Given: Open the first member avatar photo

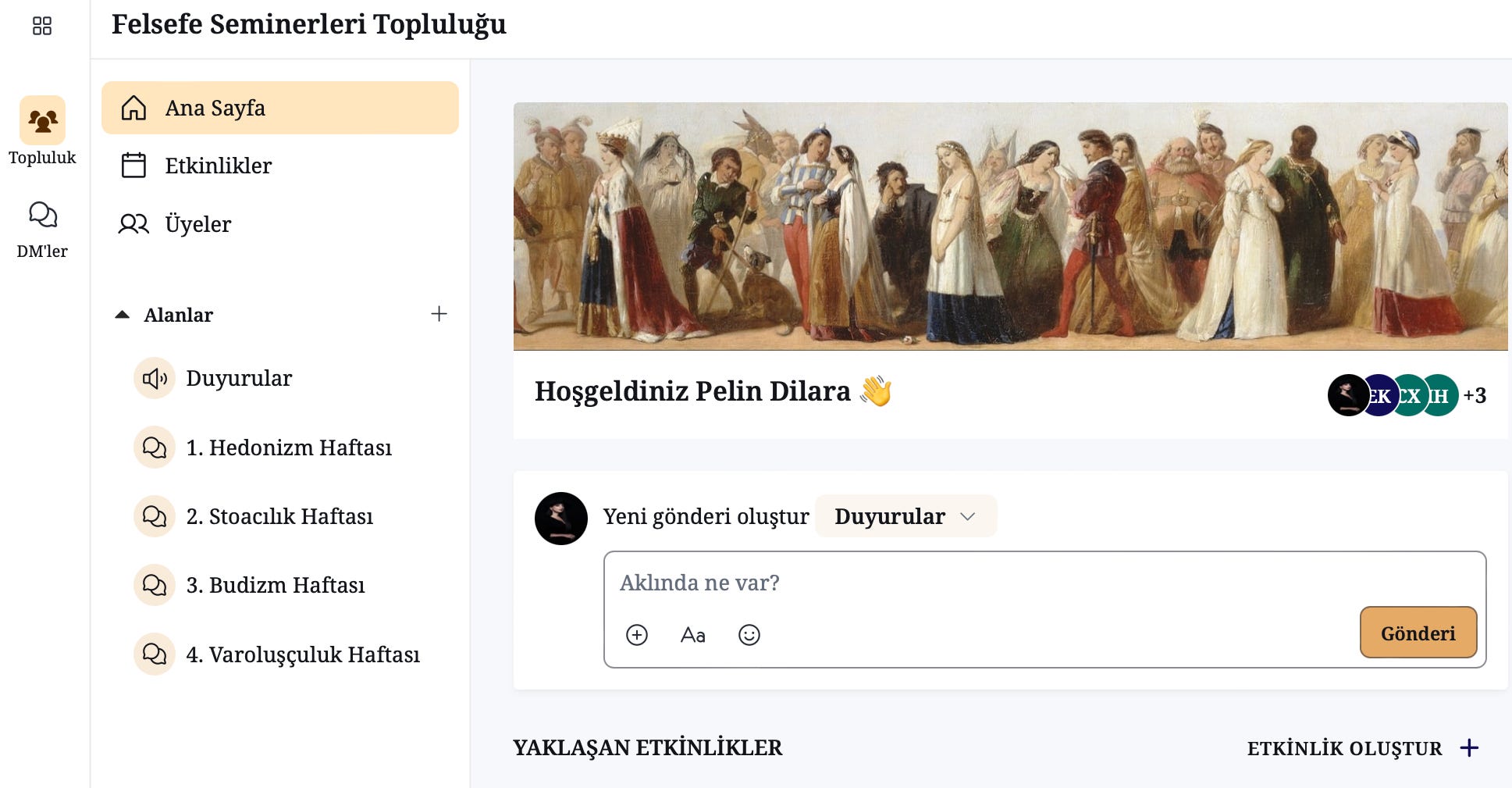Looking at the screenshot, I should click(1348, 395).
